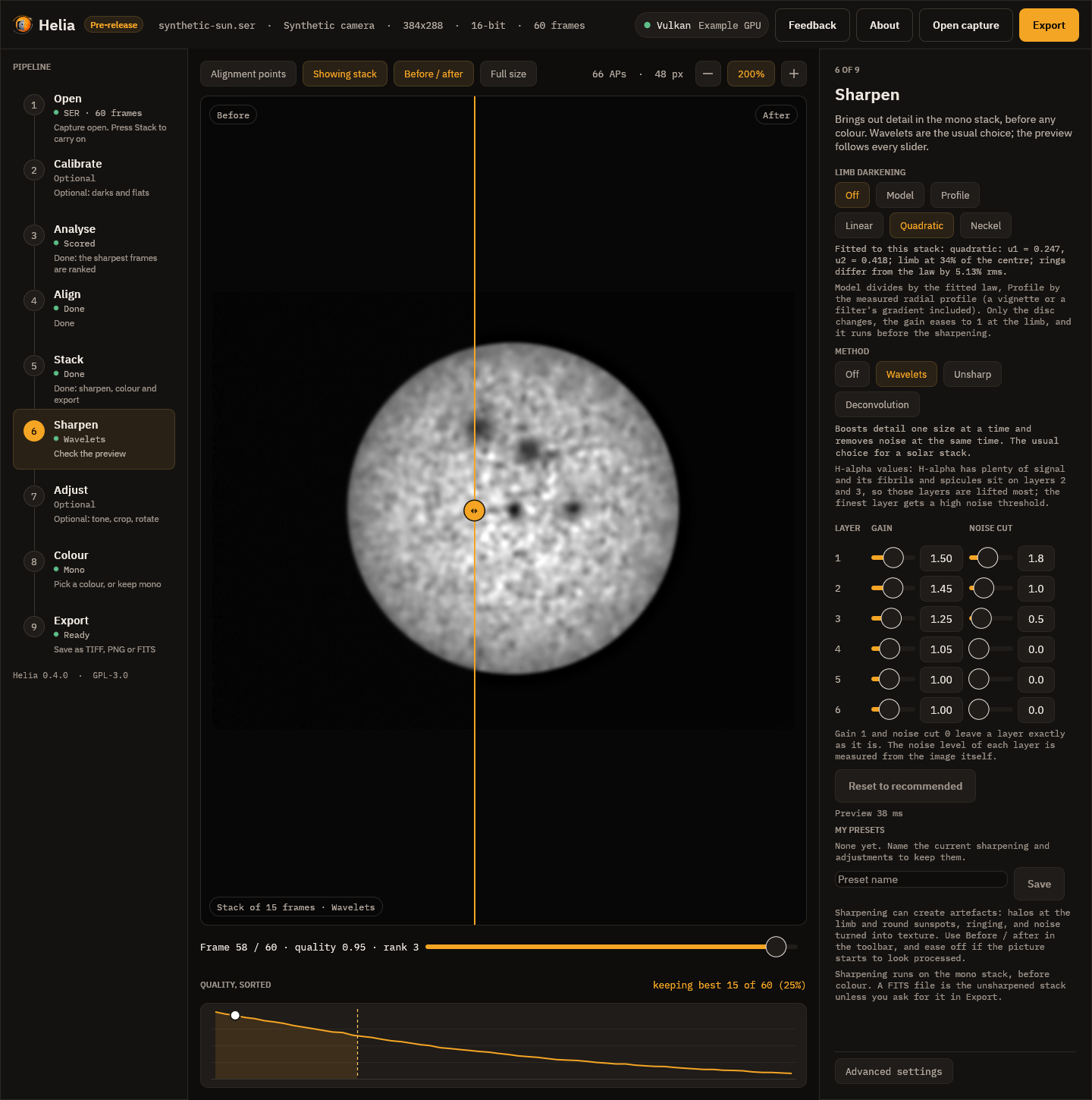Open the Feedback dialog
This screenshot has height=1100, width=1092.
click(x=812, y=25)
